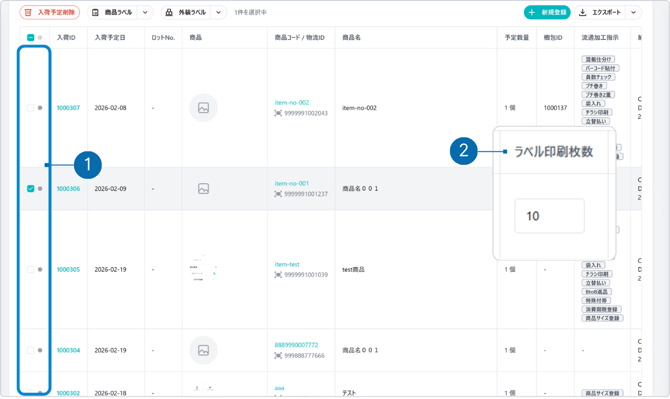Click the ラベル印刷枚数 input field showing 10
The image size is (670, 399).
pos(550,216)
